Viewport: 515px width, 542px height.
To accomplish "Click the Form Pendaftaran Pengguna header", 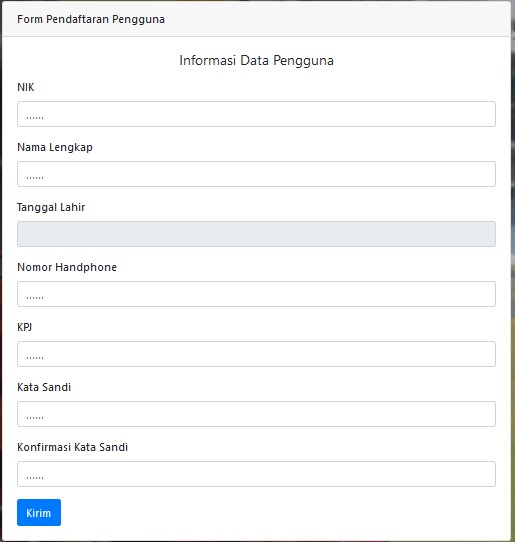I will pos(91,19).
